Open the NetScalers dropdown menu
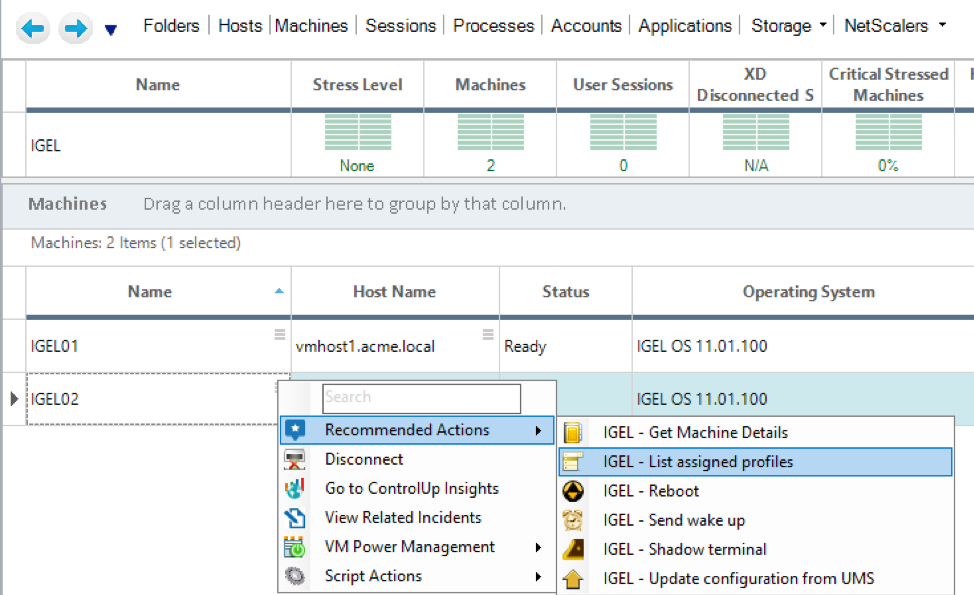 (x=894, y=26)
